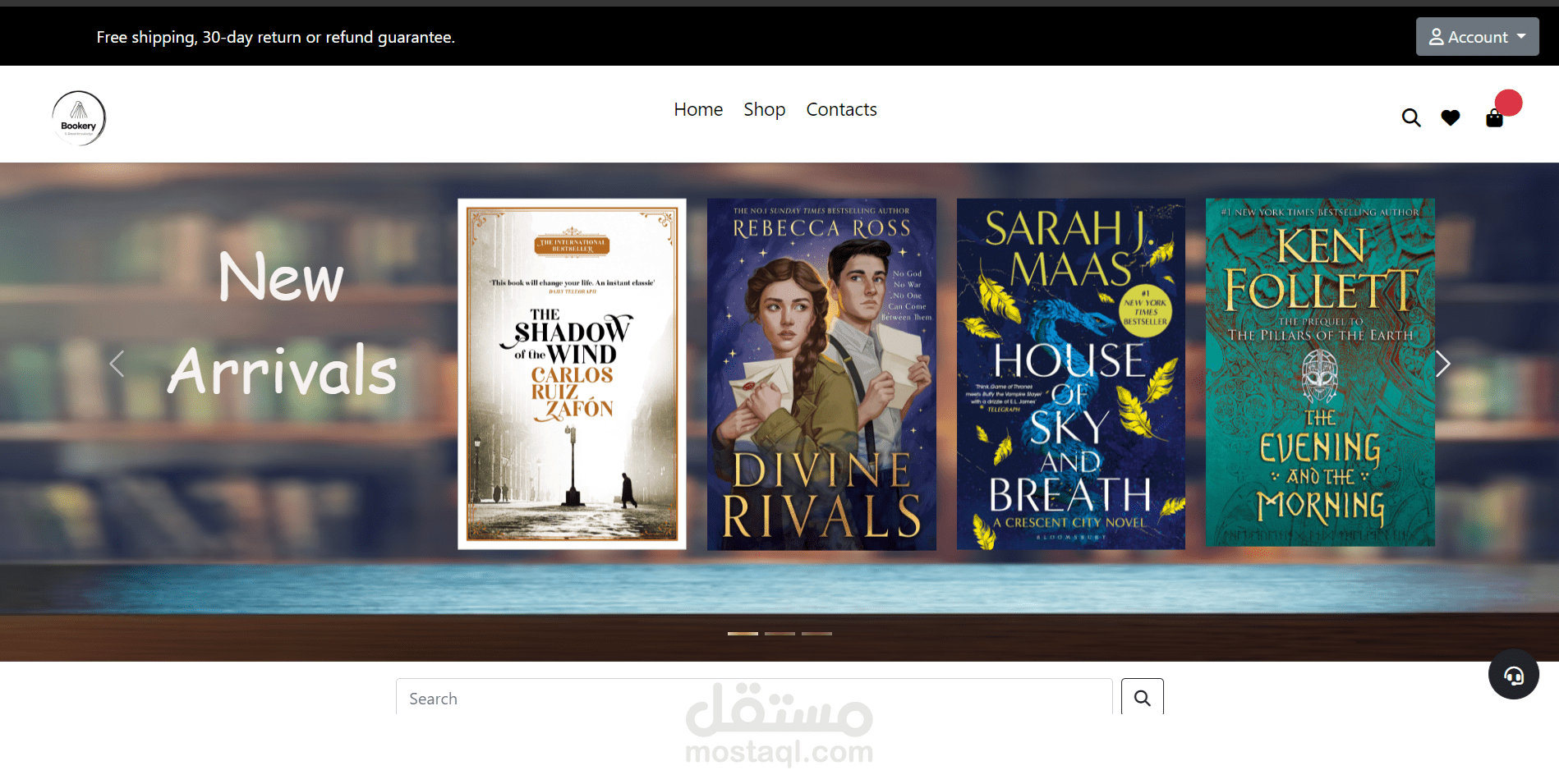Open The Evening and the Morning cover
The width and height of the screenshot is (1559, 784).
click(1320, 372)
